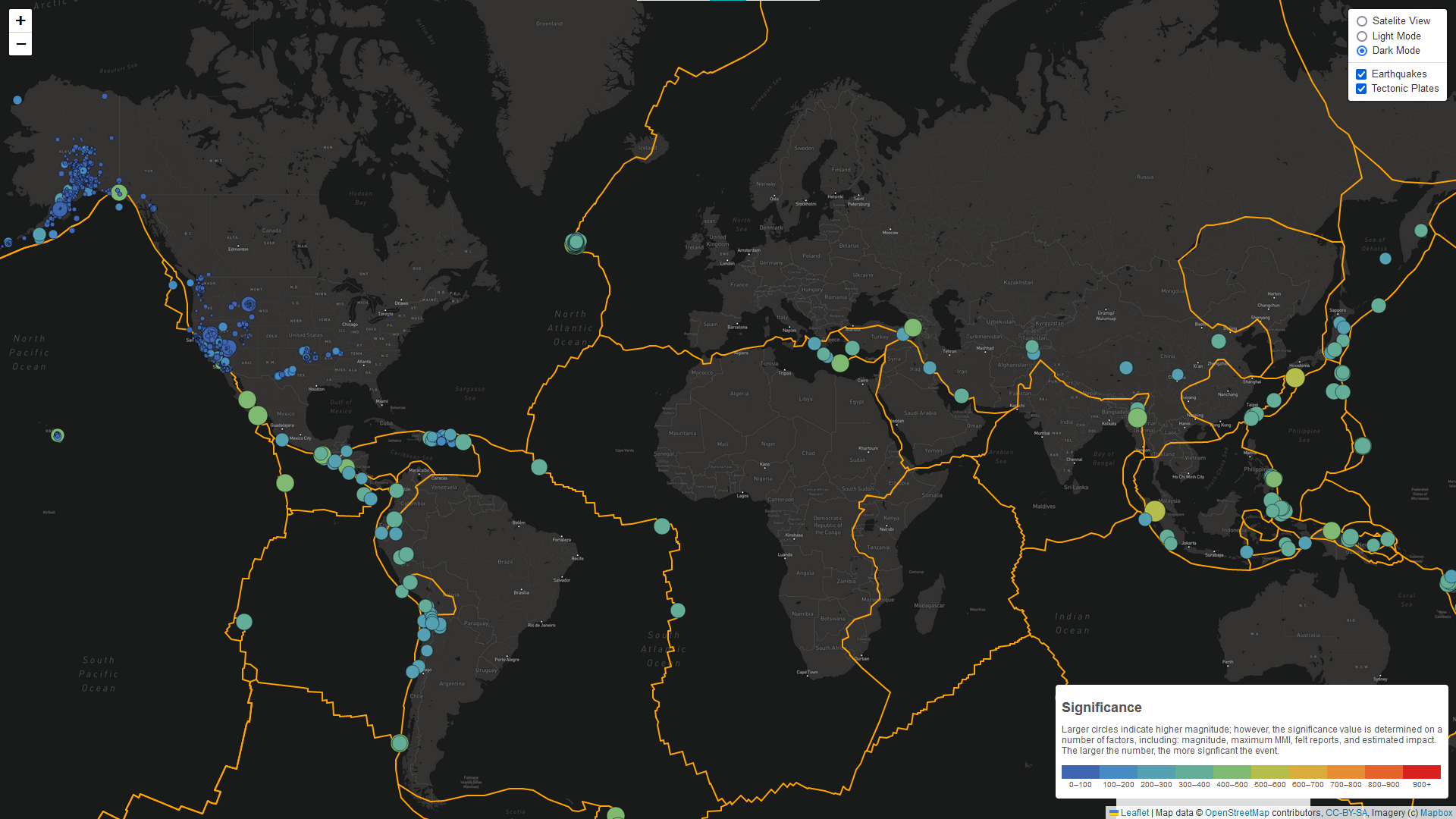Select the large green earthquake circle over Turkey
Image resolution: width=1456 pixels, height=819 pixels.
(x=912, y=328)
